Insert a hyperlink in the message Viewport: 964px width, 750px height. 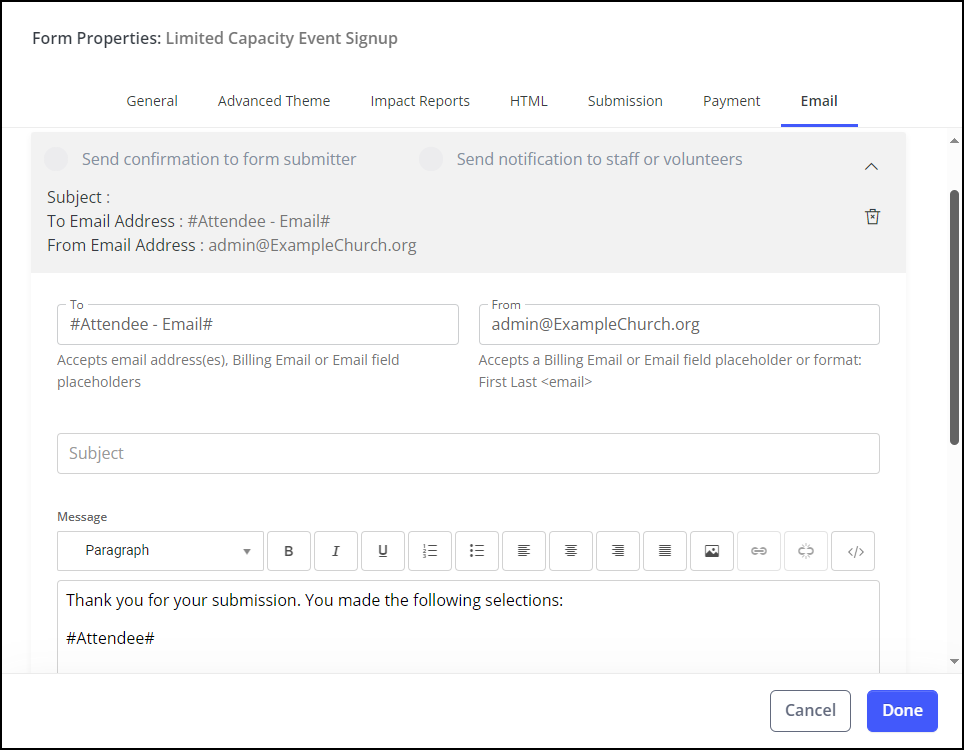[758, 551]
